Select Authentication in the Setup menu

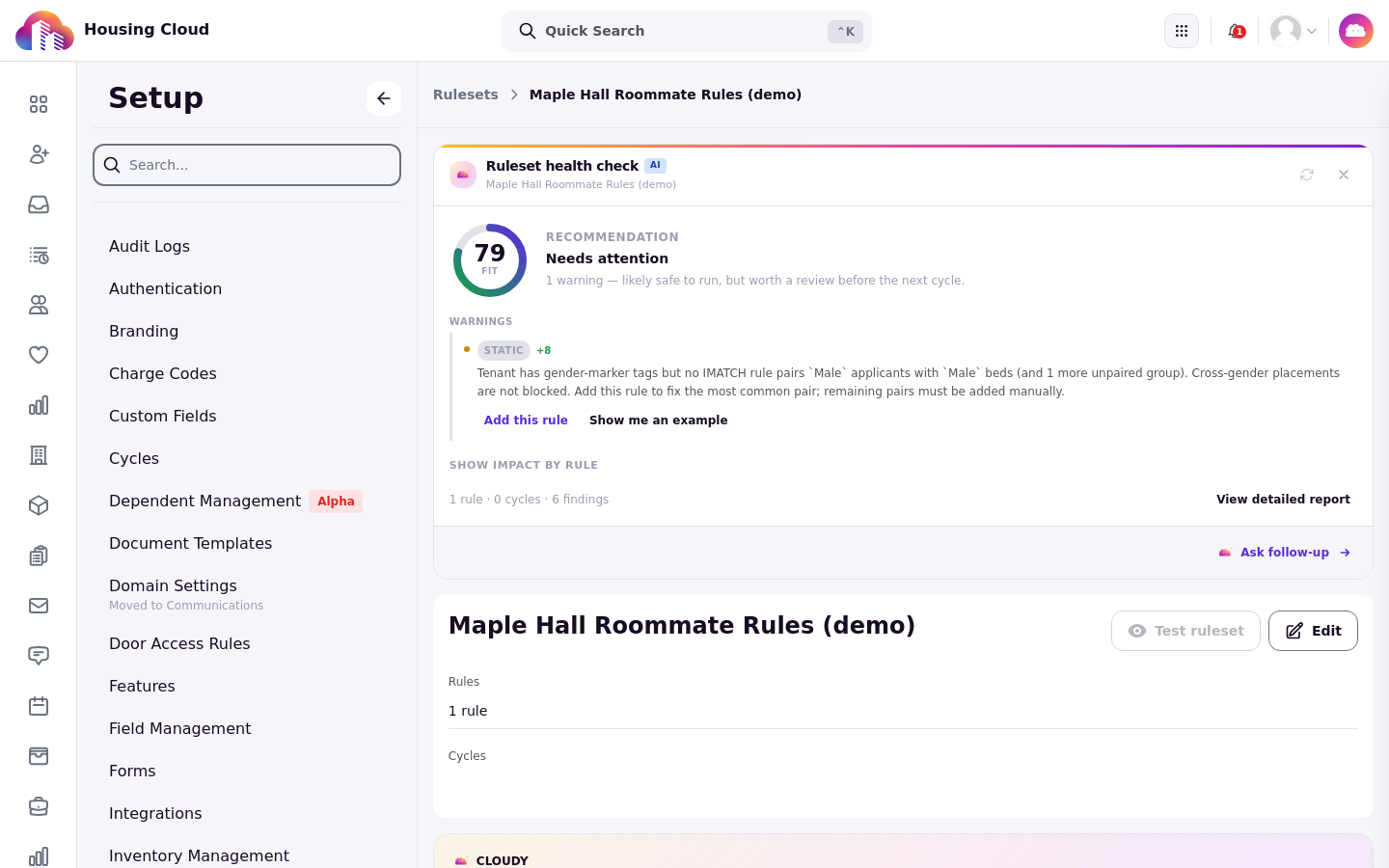[165, 288]
